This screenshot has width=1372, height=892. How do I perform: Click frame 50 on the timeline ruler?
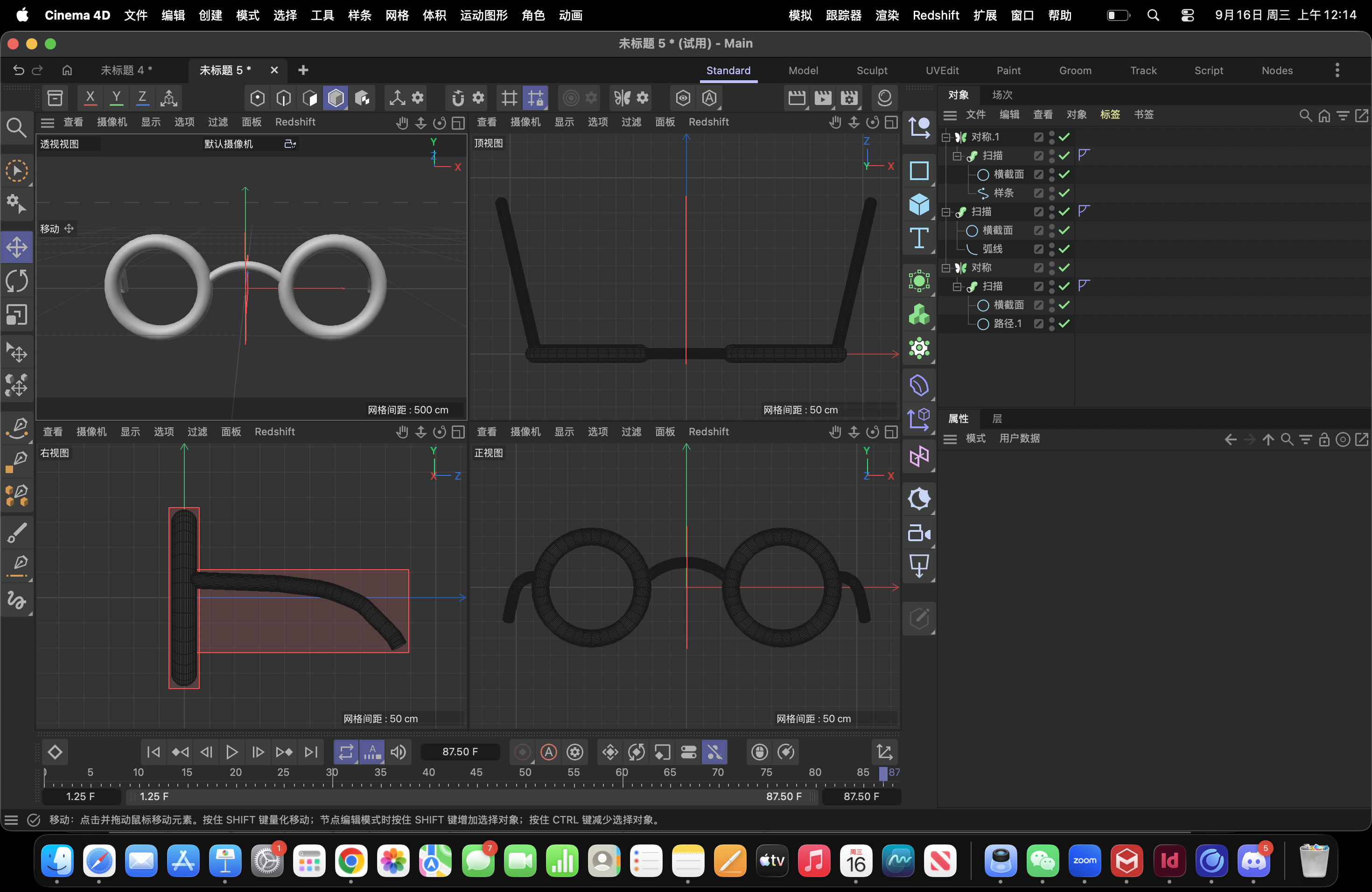point(525,773)
